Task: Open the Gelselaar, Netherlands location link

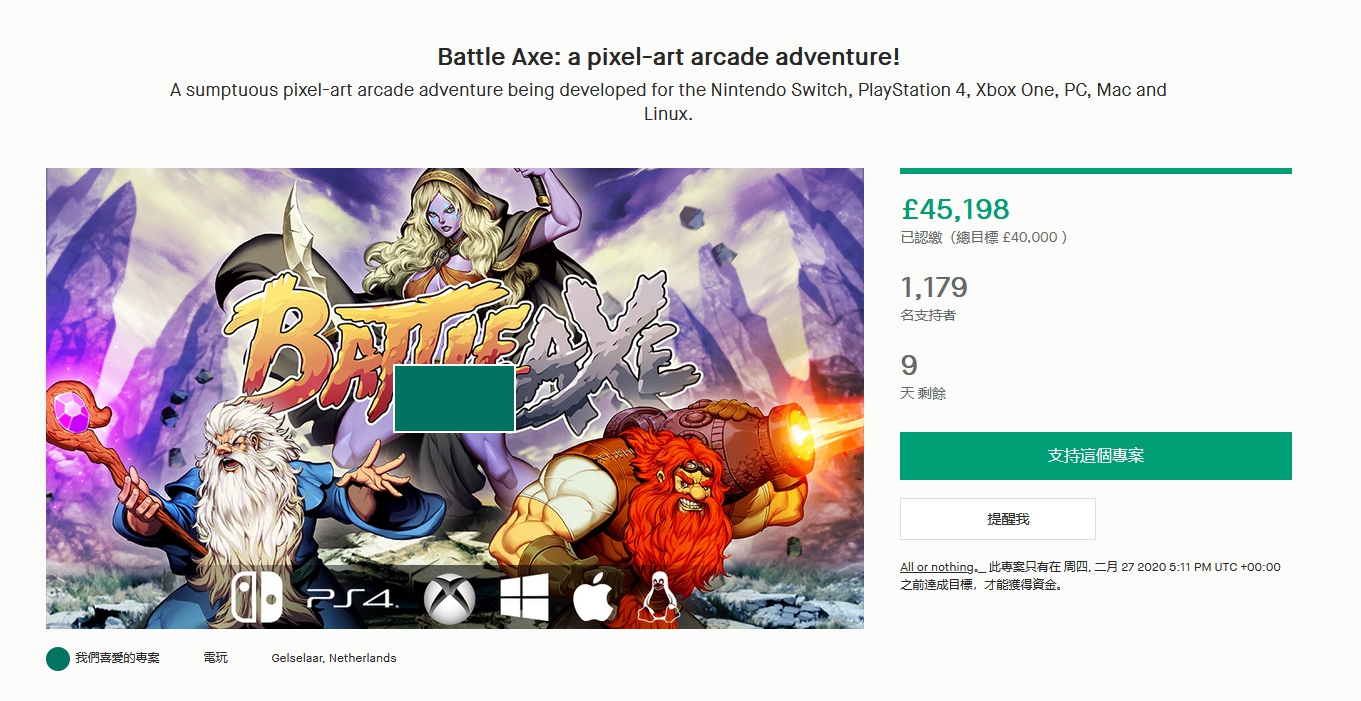Action: click(334, 658)
